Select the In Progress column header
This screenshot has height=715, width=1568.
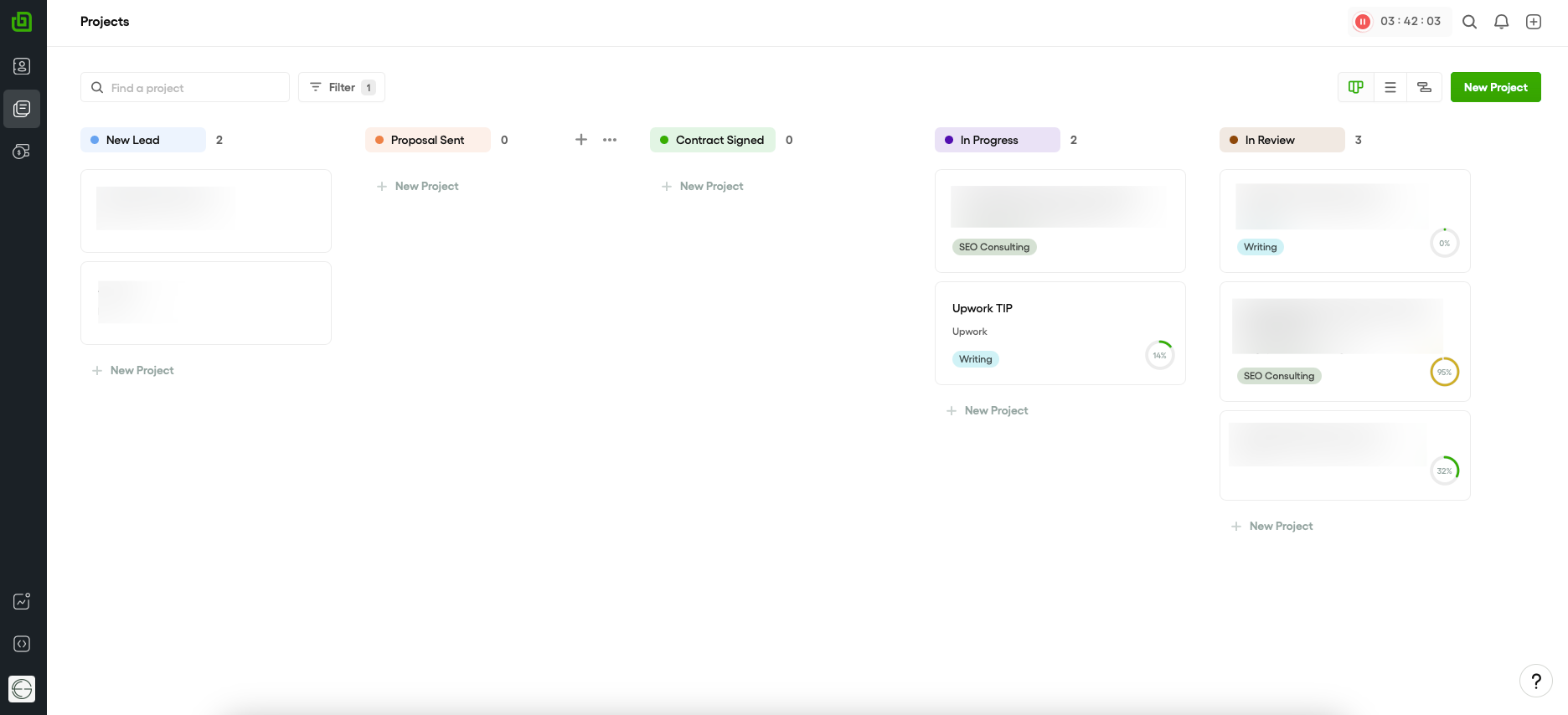pos(998,140)
